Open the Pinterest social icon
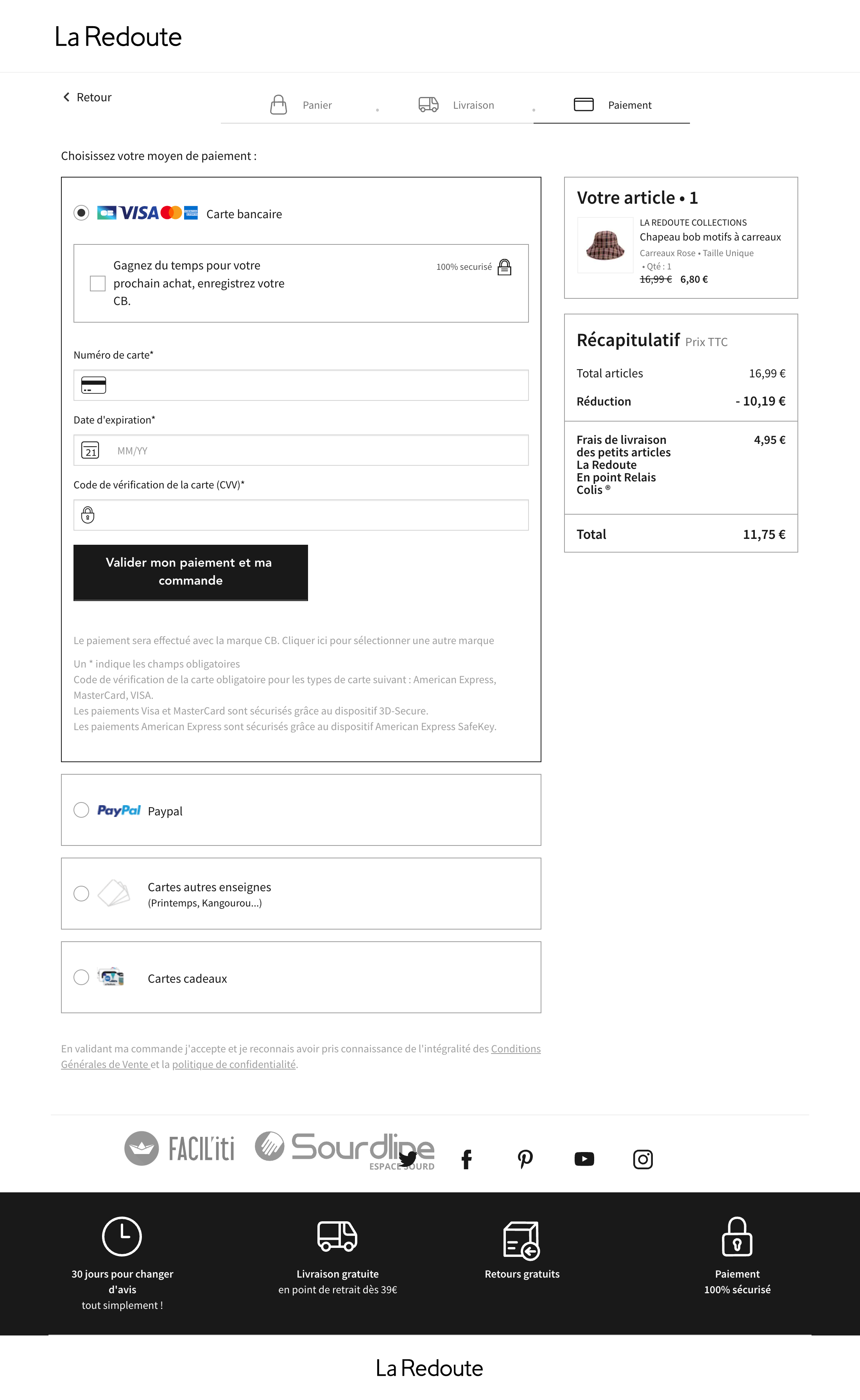Viewport: 860px width, 1400px height. click(x=525, y=1159)
